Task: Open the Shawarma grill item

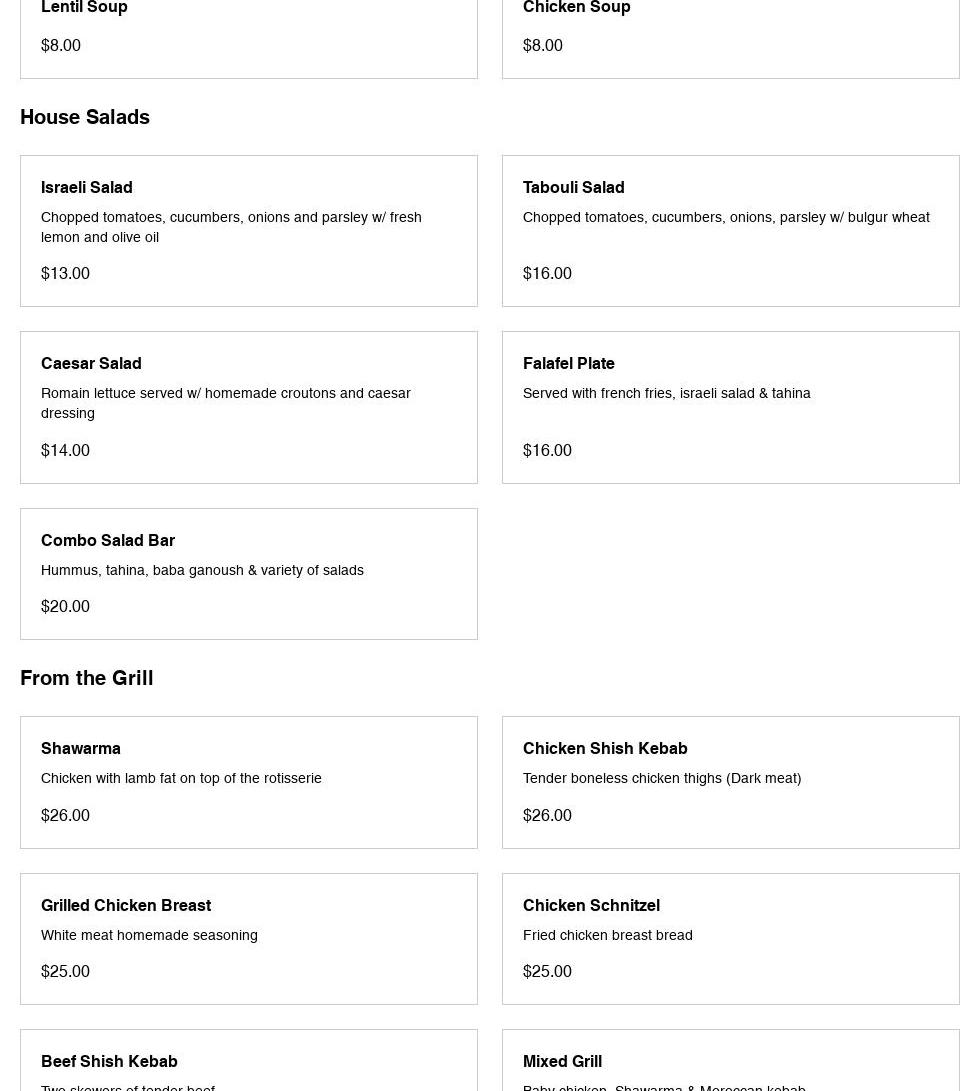Action: [x=81, y=748]
